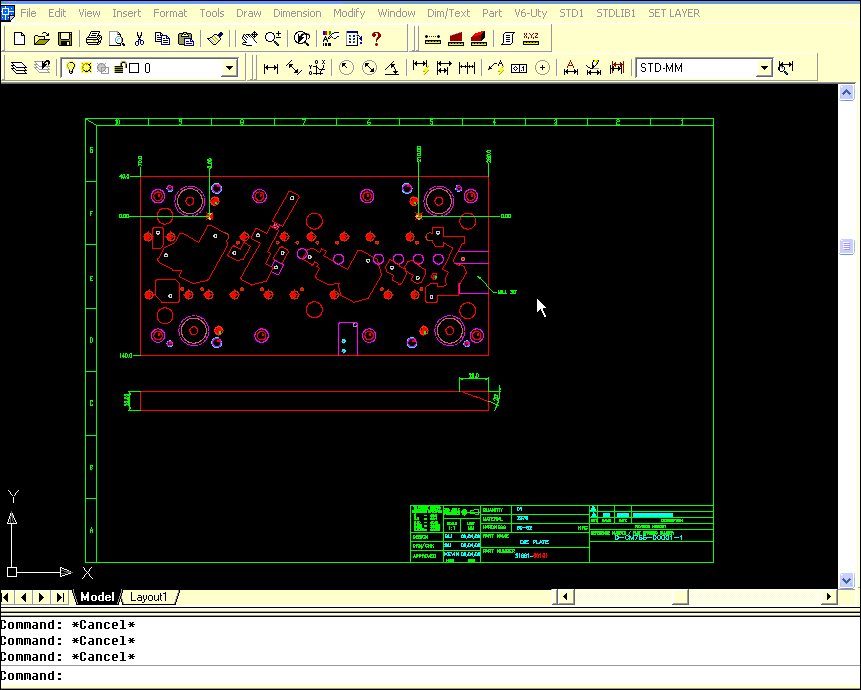
Task: Open the Draw menu
Action: [249, 13]
